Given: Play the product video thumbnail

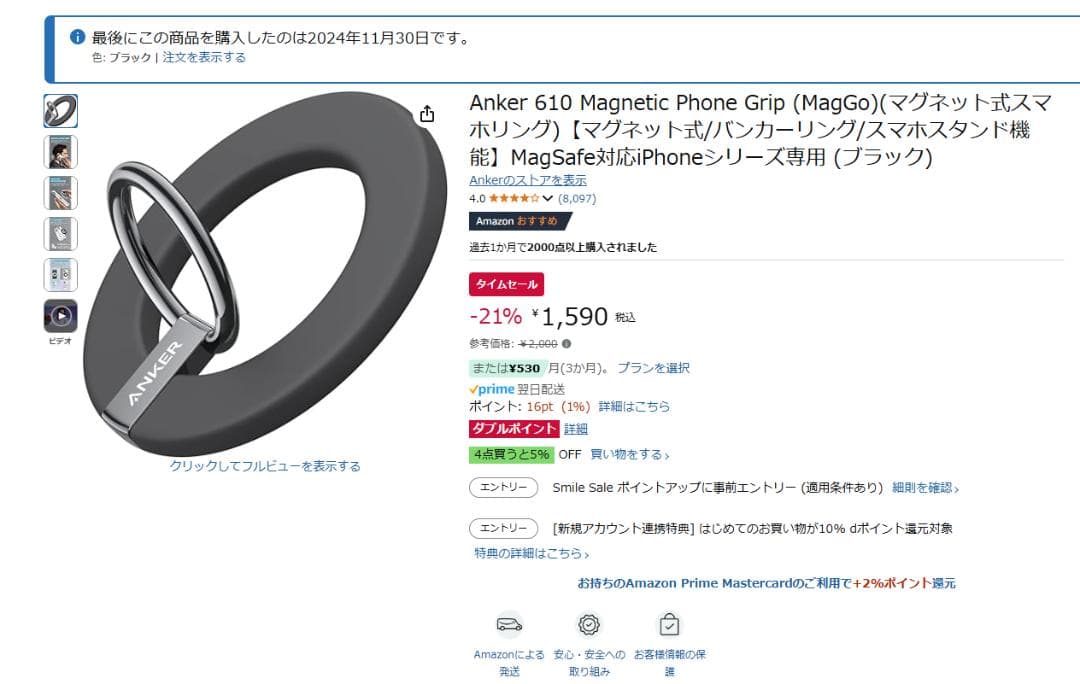Looking at the screenshot, I should pos(61,315).
